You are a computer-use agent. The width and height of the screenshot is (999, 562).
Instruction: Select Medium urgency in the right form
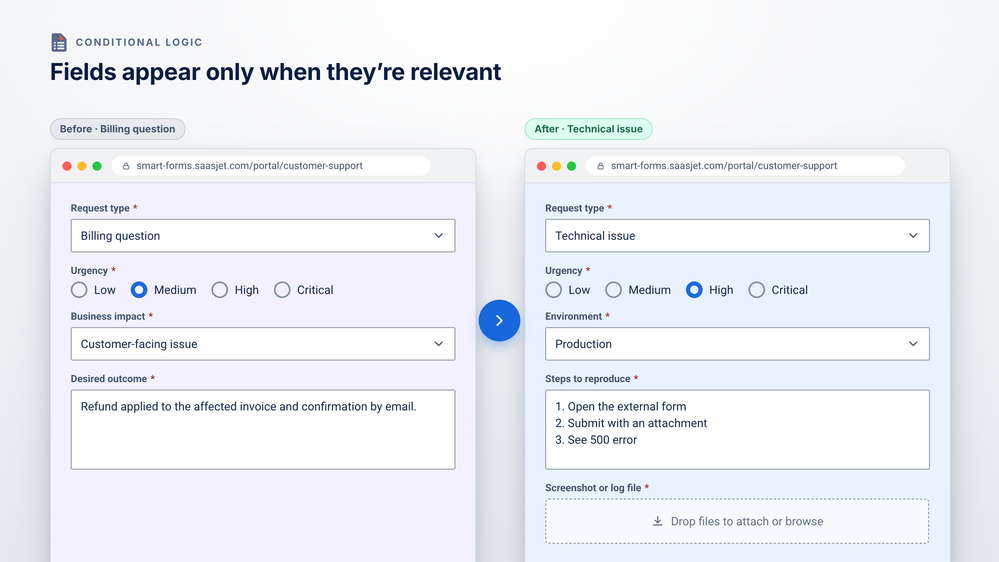point(614,290)
